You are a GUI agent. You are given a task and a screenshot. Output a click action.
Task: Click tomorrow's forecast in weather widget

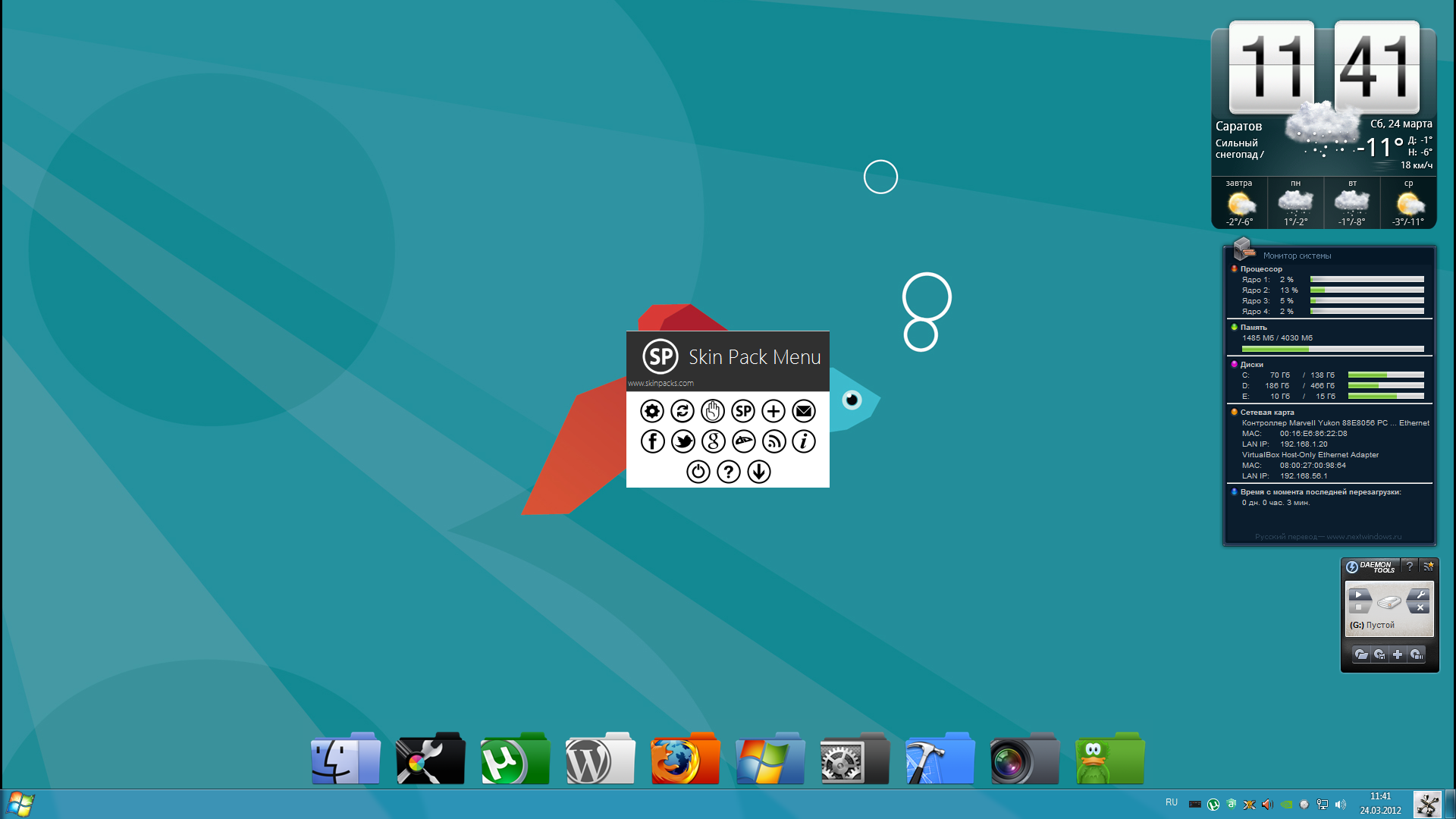click(1239, 203)
